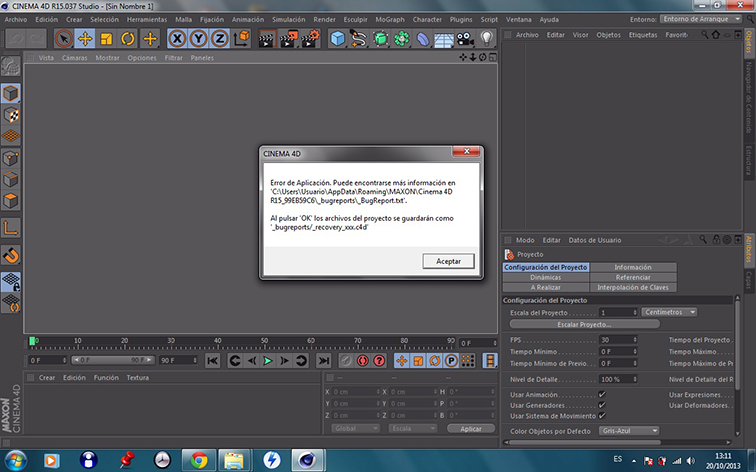Click the timeline green playhead marker
Screen dimensions: 756x472
32,341
